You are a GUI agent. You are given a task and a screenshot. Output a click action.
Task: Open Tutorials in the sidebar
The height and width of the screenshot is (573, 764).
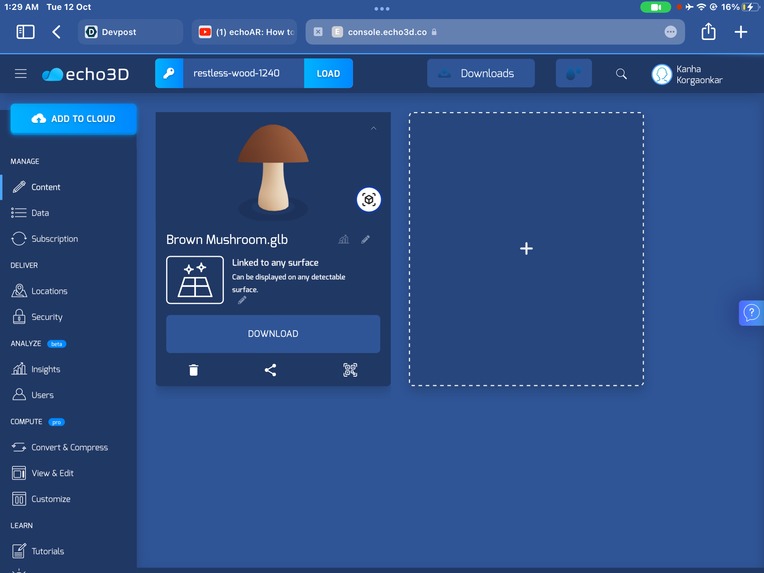point(38,551)
